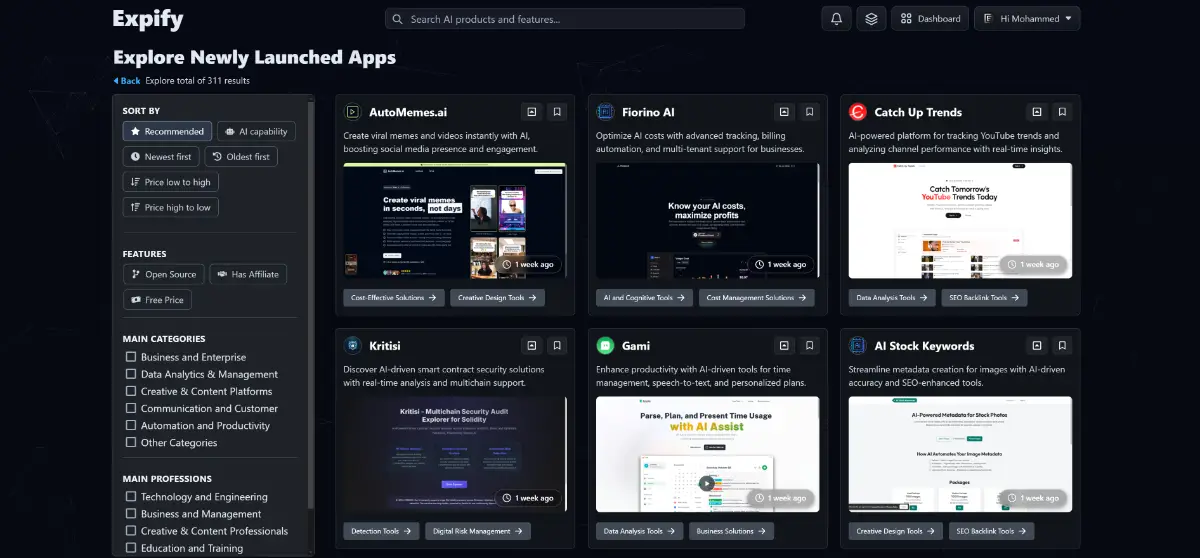Filter by Open Source feature
Image resolution: width=1200 pixels, height=558 pixels.
(163, 274)
